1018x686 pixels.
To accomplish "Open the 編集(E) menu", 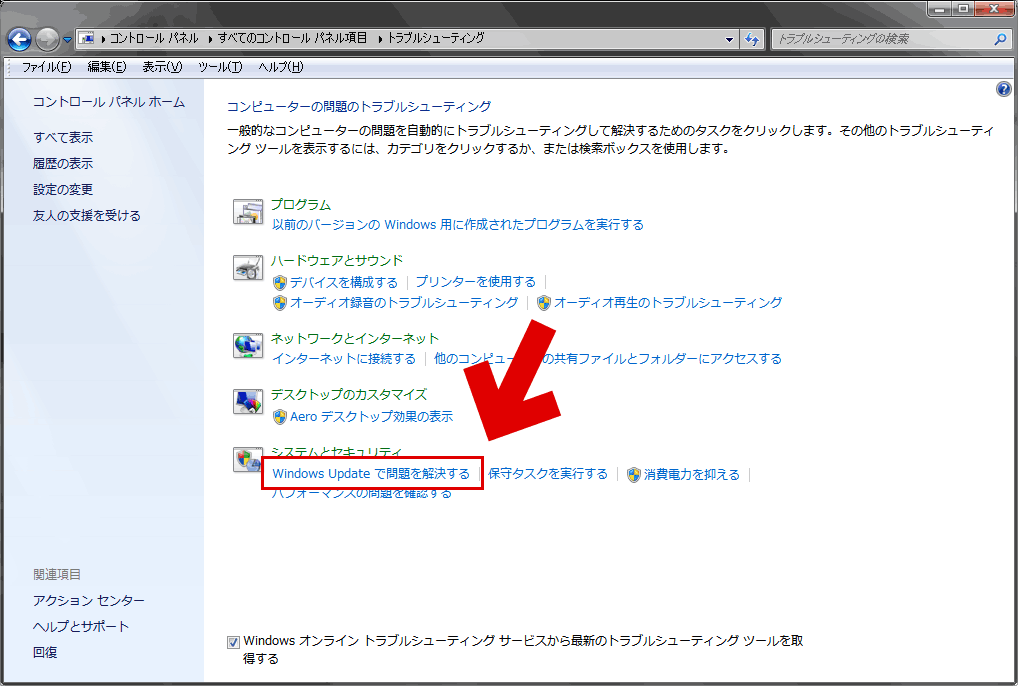I will pyautogui.click(x=106, y=67).
